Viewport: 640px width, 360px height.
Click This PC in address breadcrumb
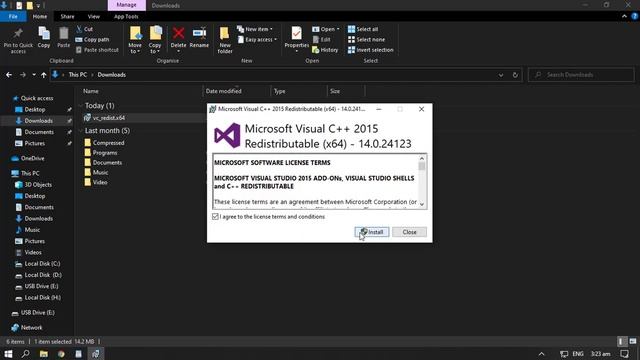click(x=78, y=75)
